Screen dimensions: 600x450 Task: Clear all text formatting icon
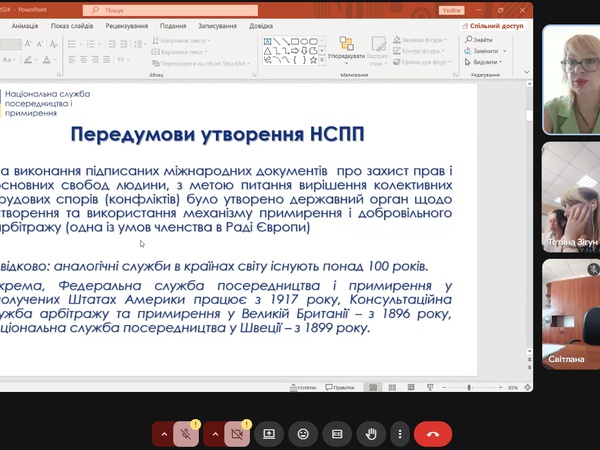[54, 44]
